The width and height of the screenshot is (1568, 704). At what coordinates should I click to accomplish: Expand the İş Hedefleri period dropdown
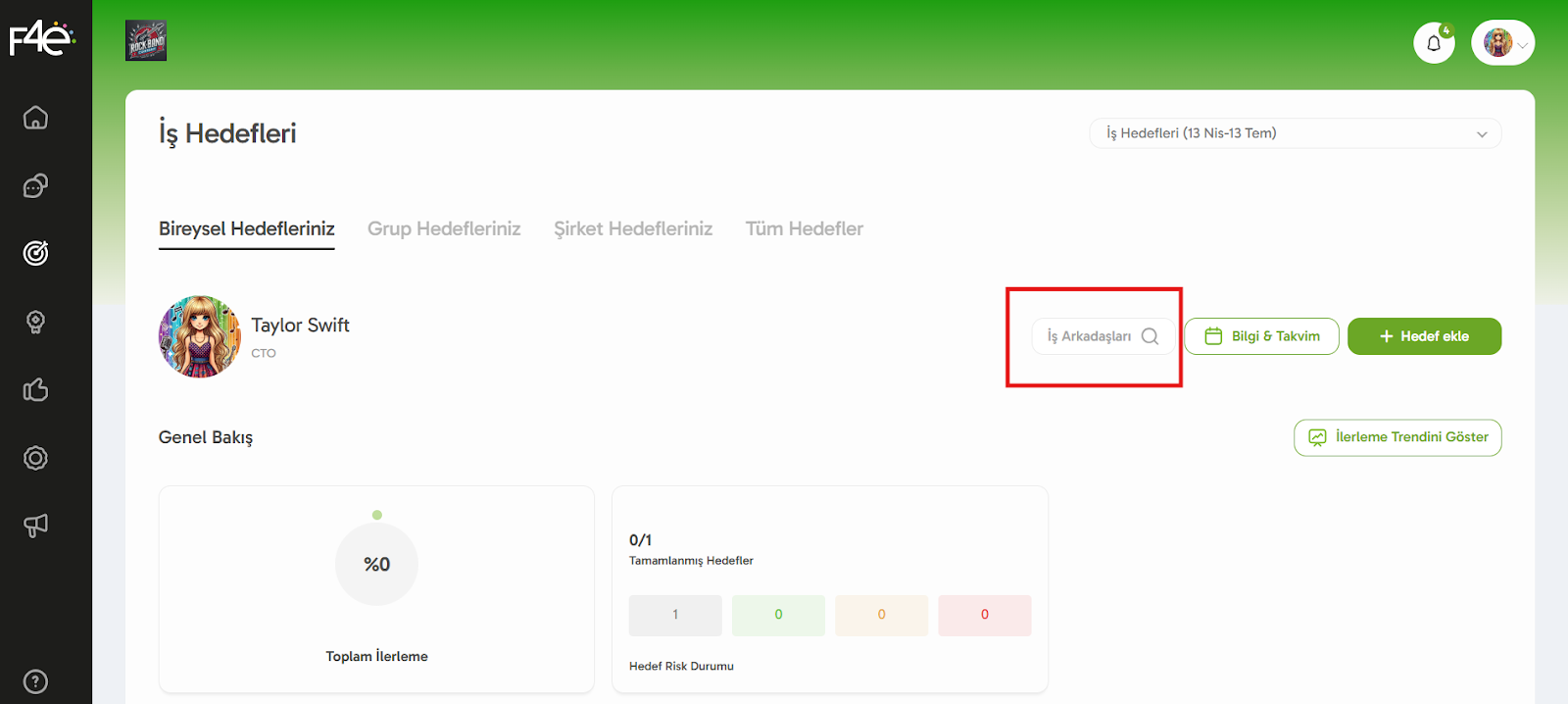[1295, 133]
